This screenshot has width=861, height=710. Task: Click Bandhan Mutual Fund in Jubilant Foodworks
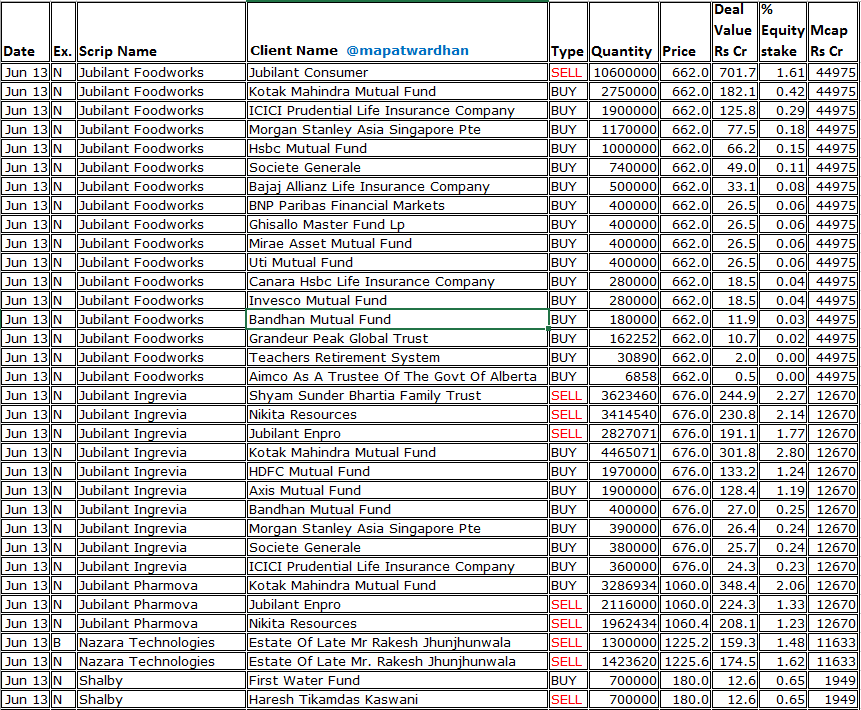point(398,320)
